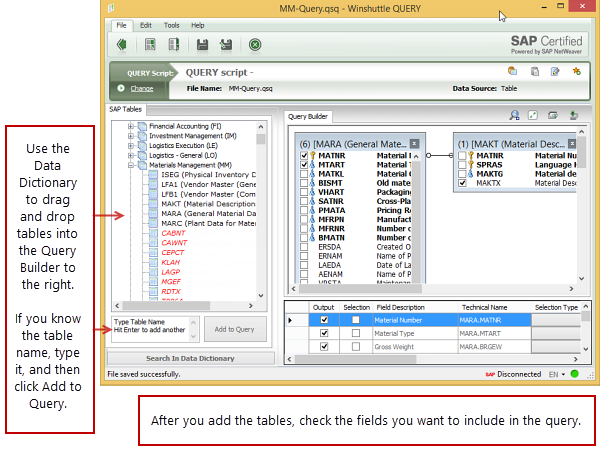Click the first spreadsheet toolbar icon left of the save icons
Viewport: 600px width, 455px height.
click(x=150, y=44)
